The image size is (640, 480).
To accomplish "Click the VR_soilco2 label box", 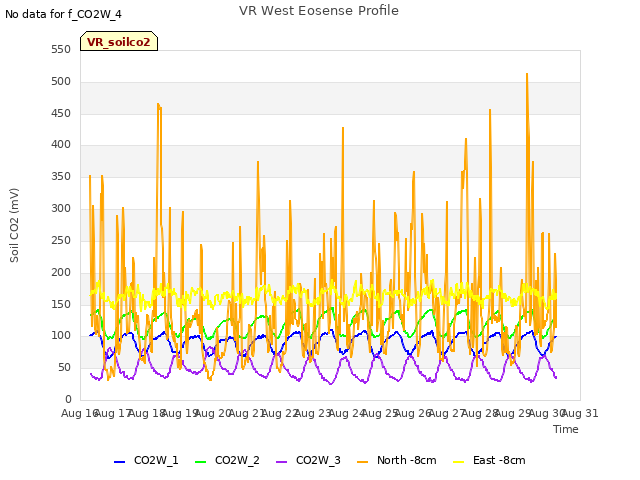I will pyautogui.click(x=119, y=41).
